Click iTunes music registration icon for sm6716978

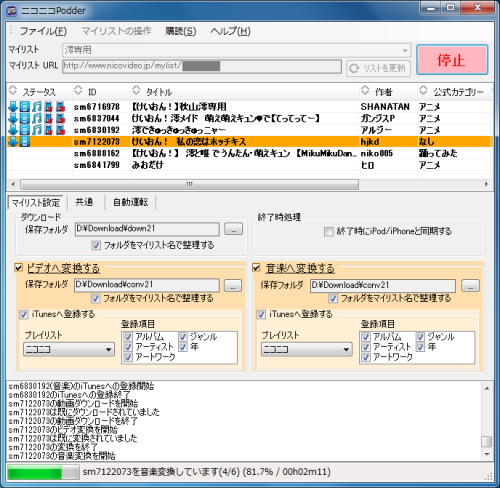tap(60, 107)
